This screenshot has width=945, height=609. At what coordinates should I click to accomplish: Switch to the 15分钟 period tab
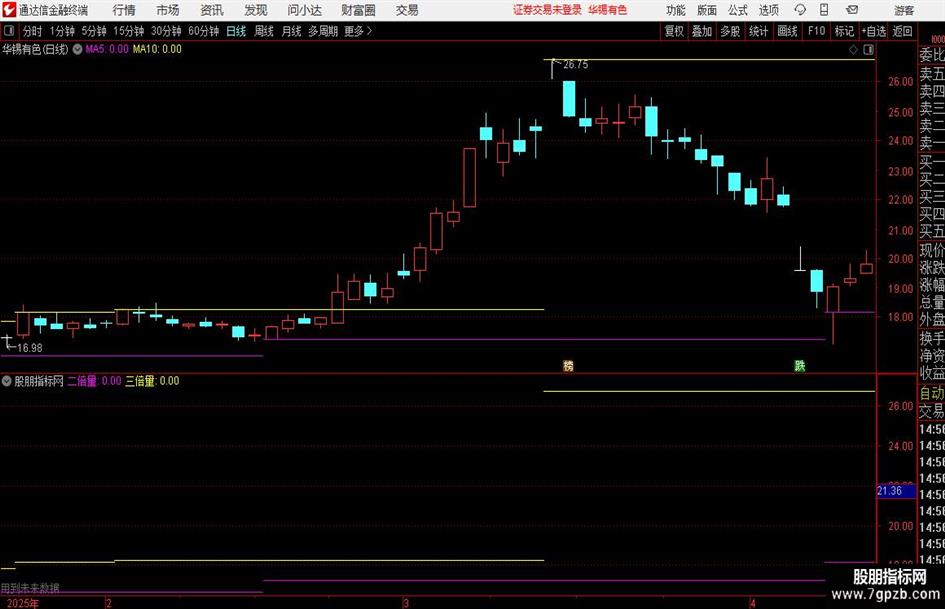click(128, 31)
